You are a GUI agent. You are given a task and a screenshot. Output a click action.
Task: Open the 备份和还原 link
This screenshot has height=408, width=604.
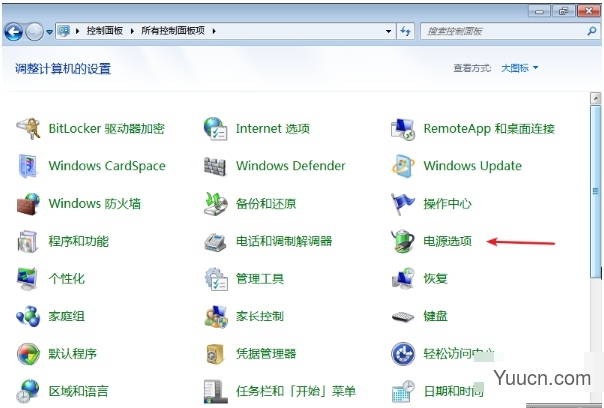pos(266,203)
